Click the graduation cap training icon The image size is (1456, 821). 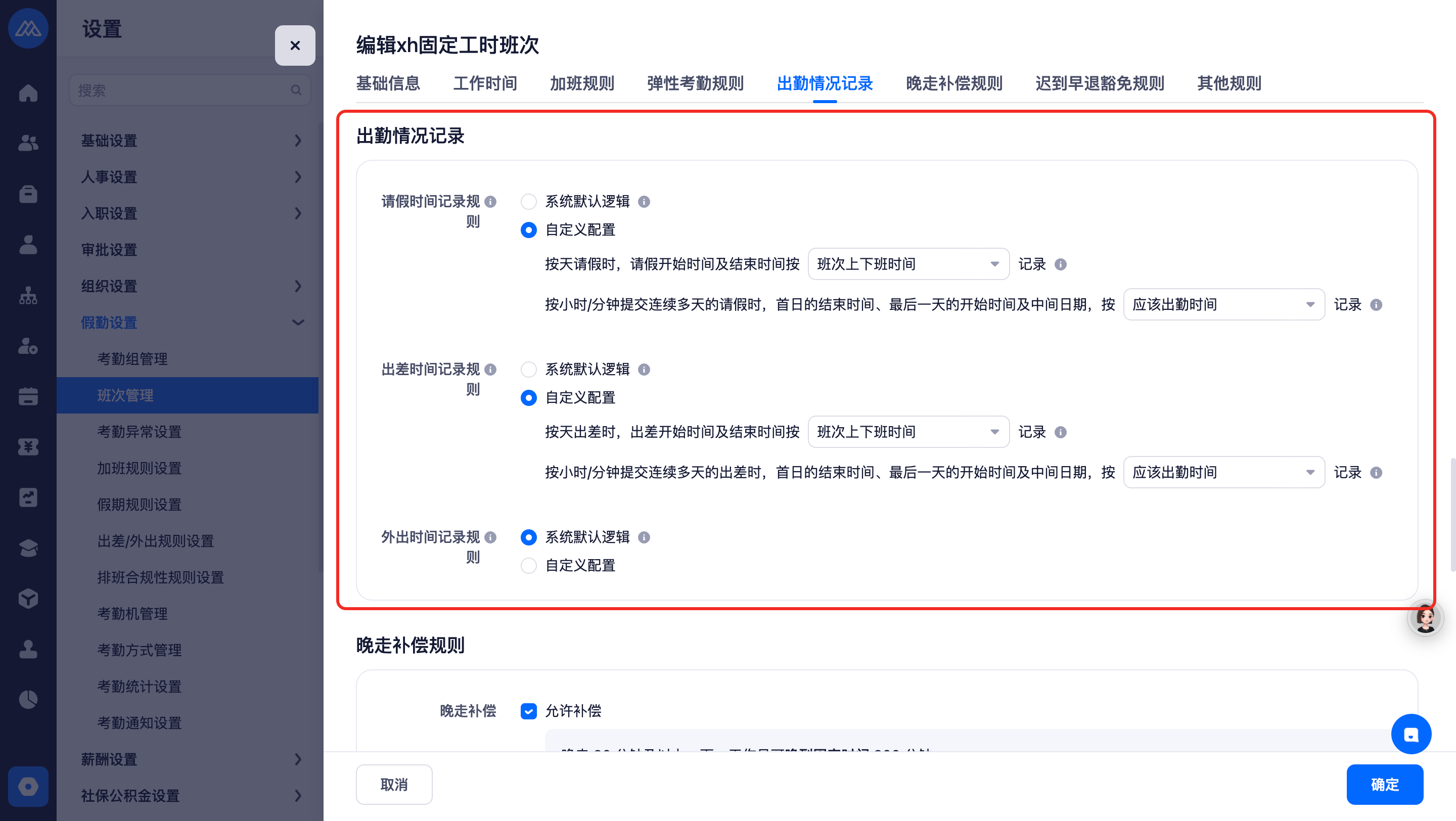click(28, 548)
